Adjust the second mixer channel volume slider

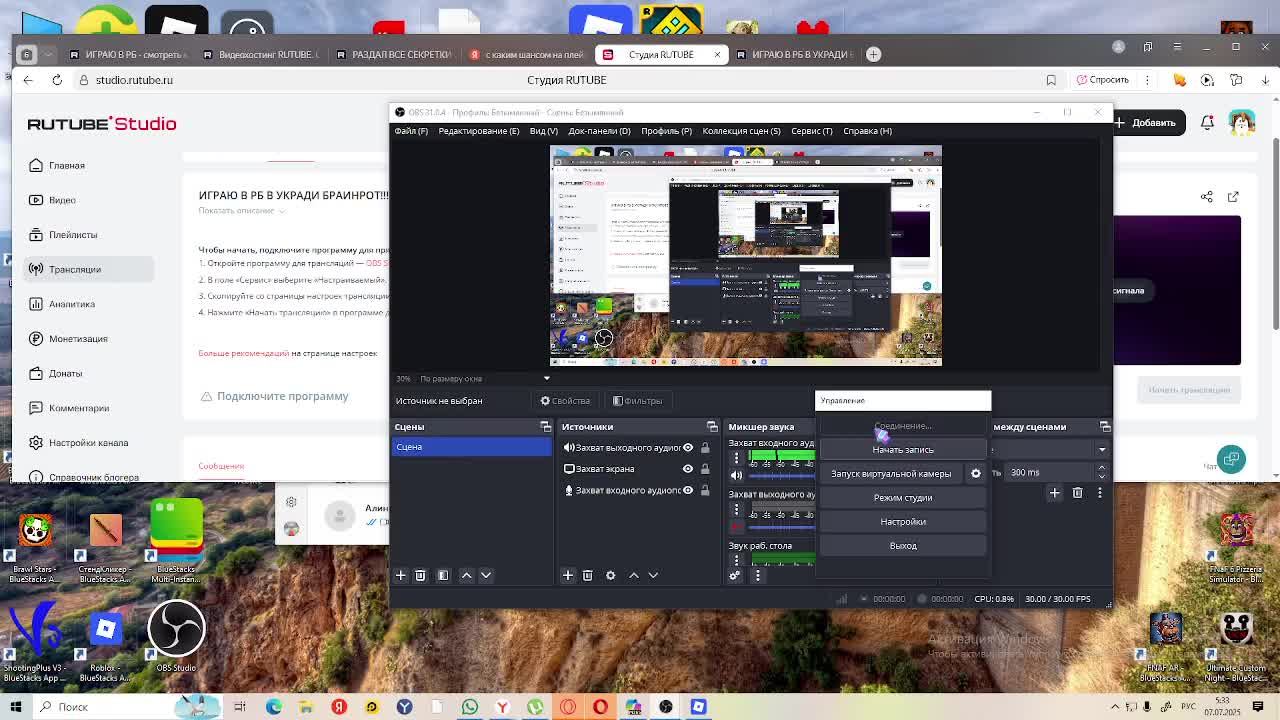[x=782, y=527]
